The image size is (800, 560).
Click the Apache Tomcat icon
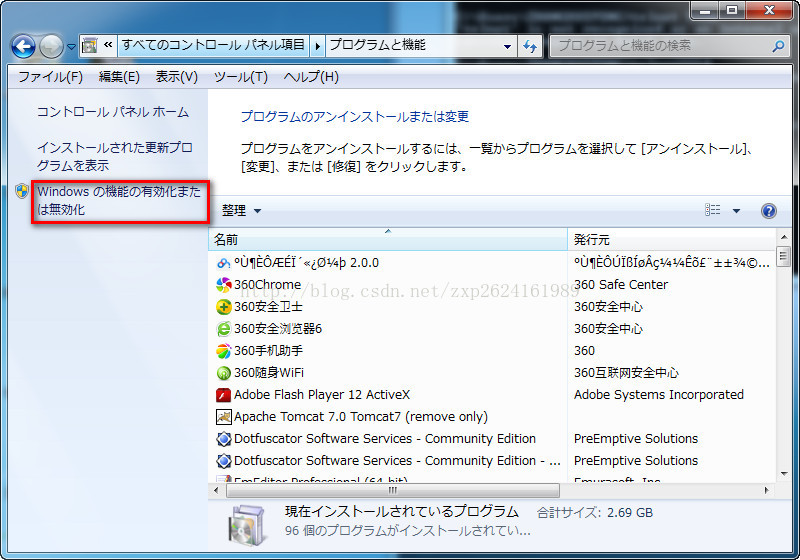(x=223, y=417)
